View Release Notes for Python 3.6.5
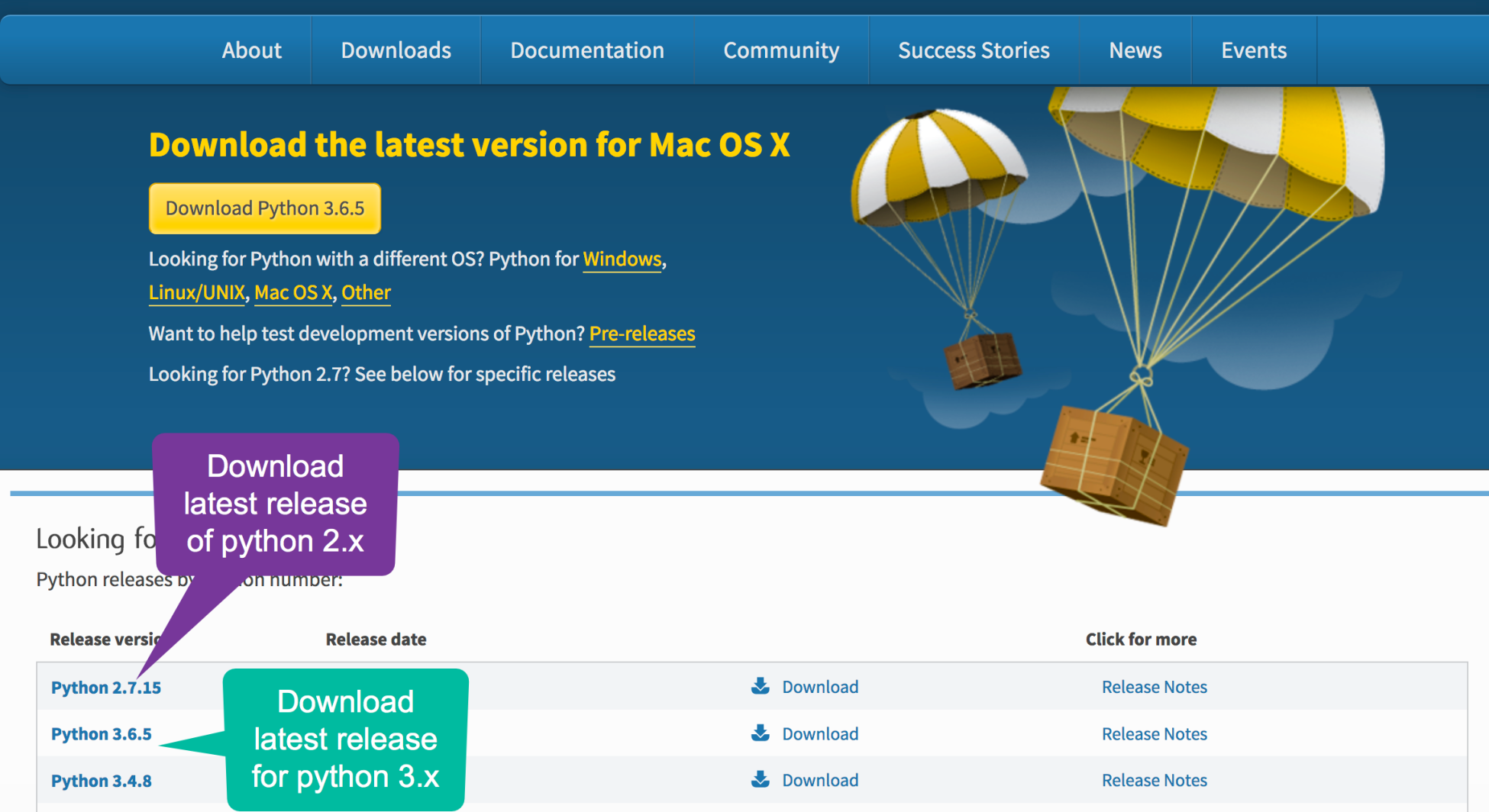This screenshot has width=1489, height=812. coord(1155,733)
